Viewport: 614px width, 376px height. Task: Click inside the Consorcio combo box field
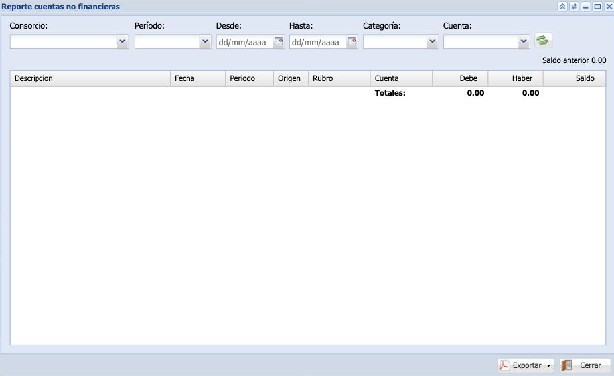coord(63,42)
